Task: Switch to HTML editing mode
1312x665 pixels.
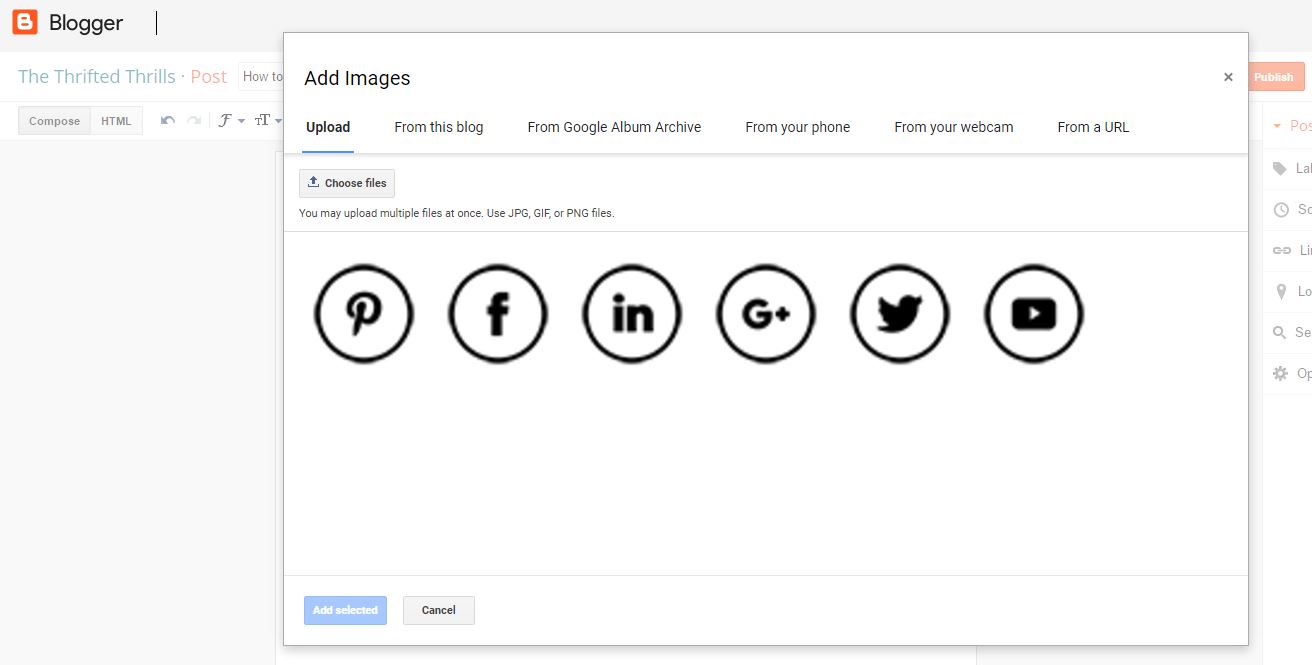Action: click(116, 120)
